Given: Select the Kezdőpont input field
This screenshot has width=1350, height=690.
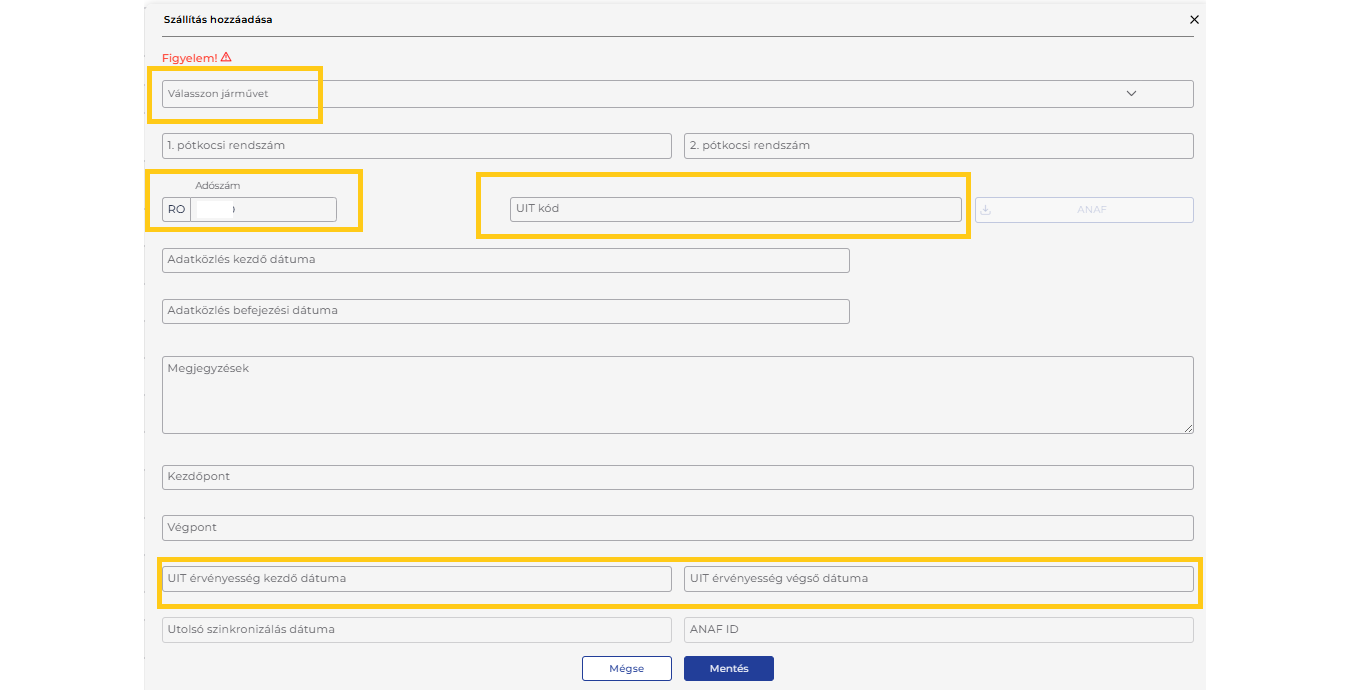Looking at the screenshot, I should point(677,477).
